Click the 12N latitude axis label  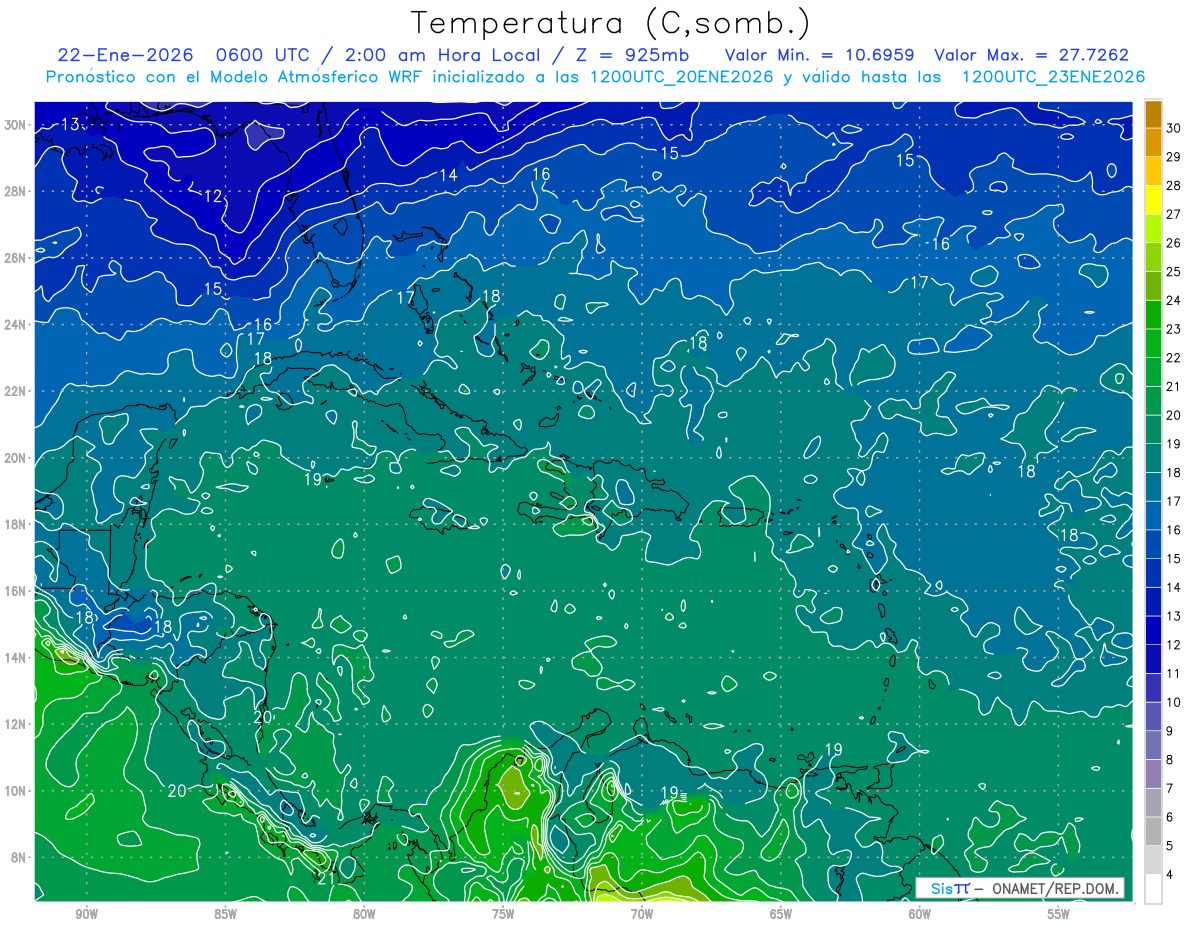tap(16, 724)
